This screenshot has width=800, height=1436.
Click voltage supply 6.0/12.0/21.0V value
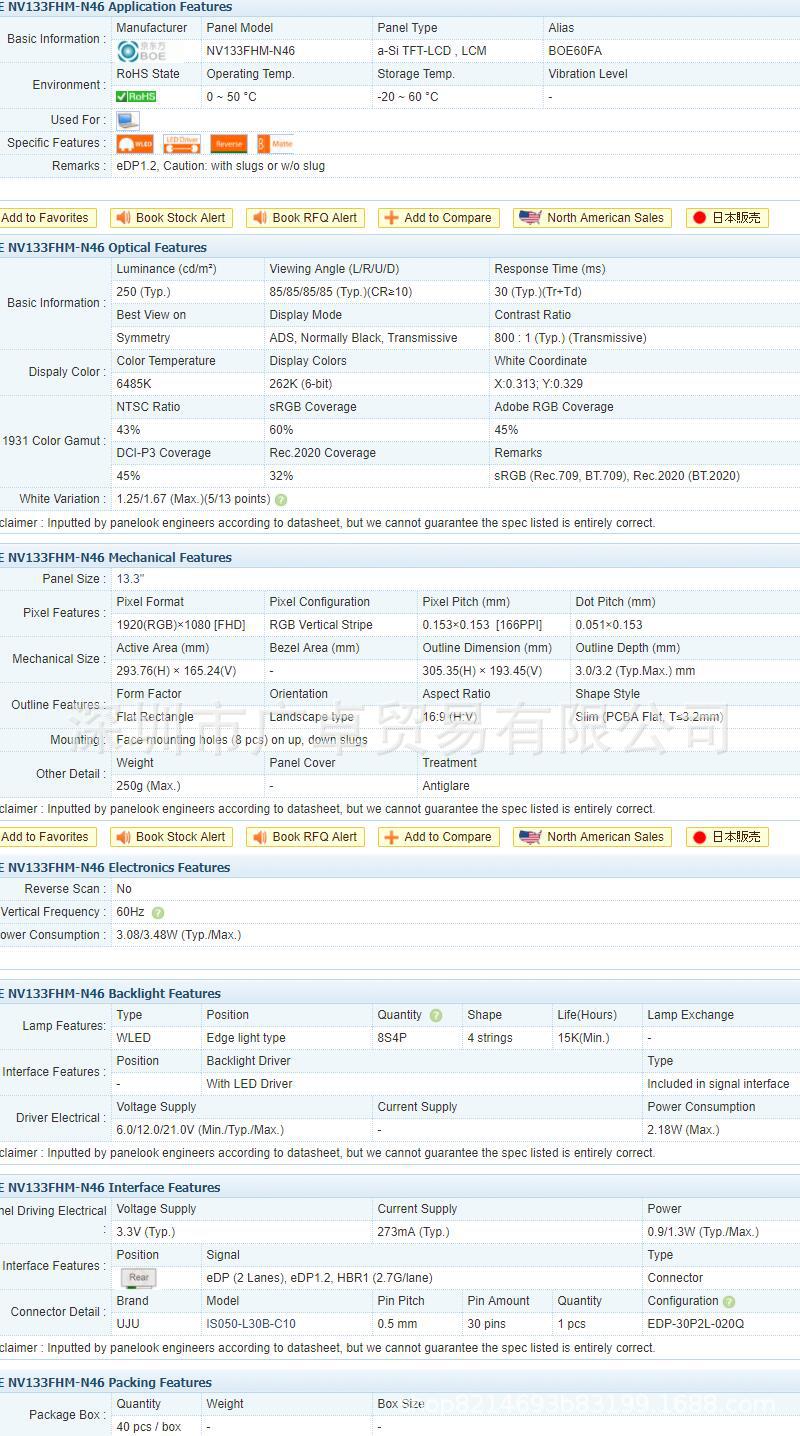(x=200, y=1130)
